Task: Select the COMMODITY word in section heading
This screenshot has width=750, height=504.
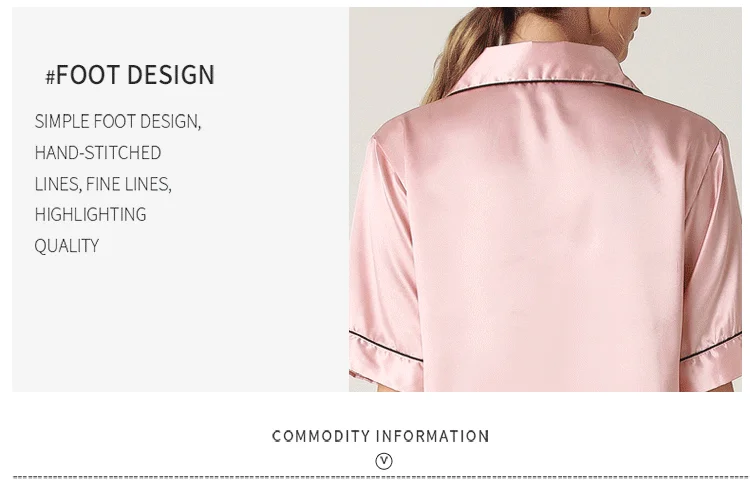Action: point(320,436)
